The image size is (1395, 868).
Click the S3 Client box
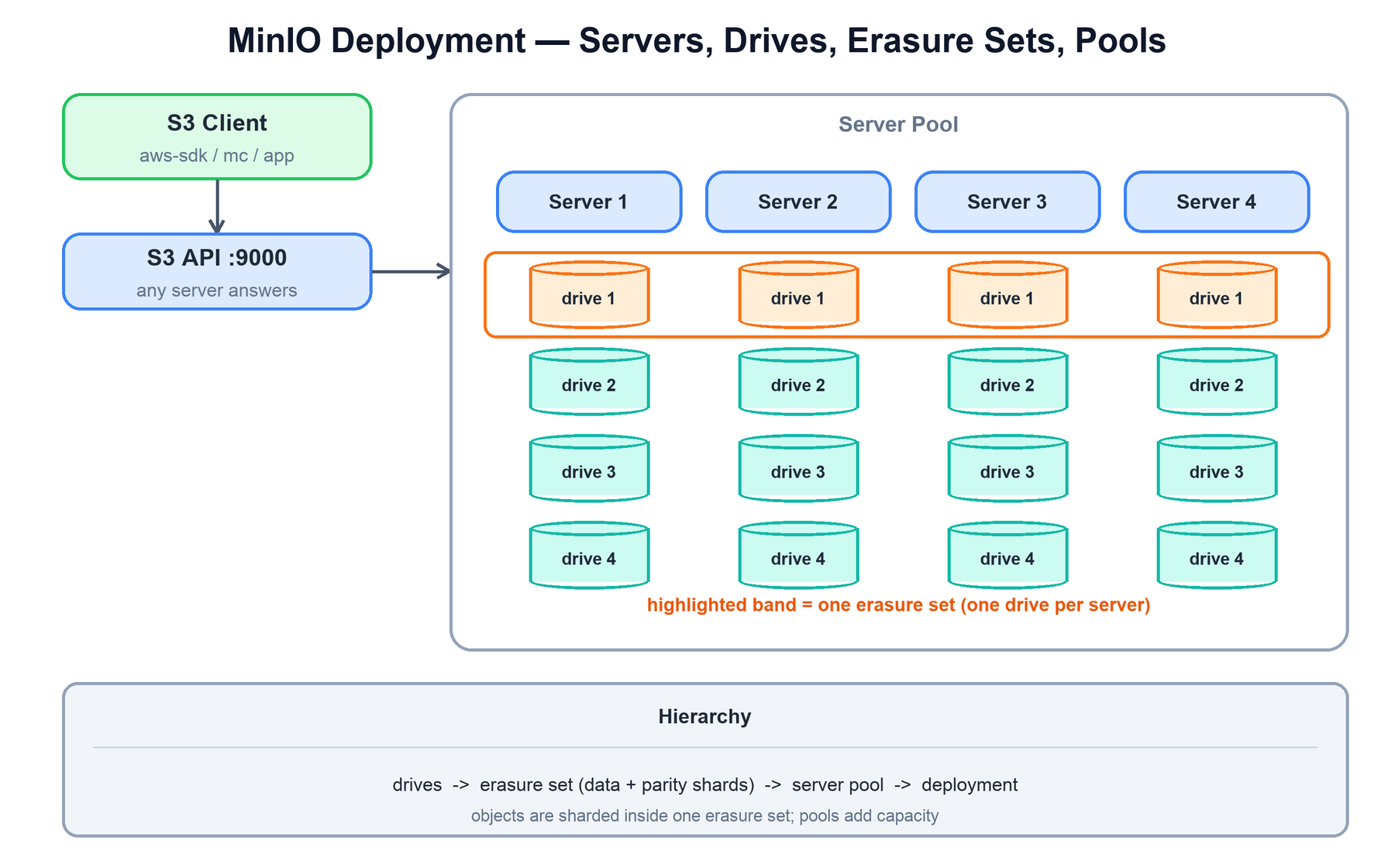pos(217,137)
